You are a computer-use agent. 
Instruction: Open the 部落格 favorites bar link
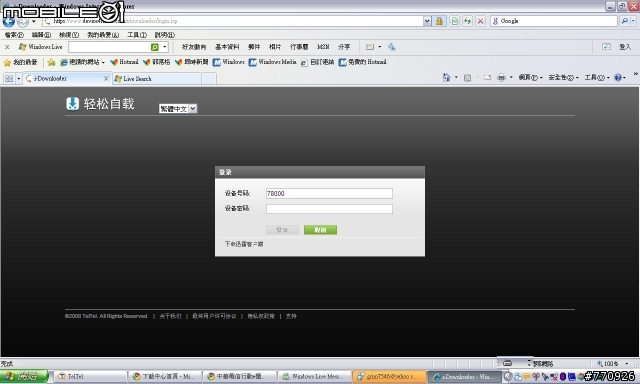tap(156, 62)
